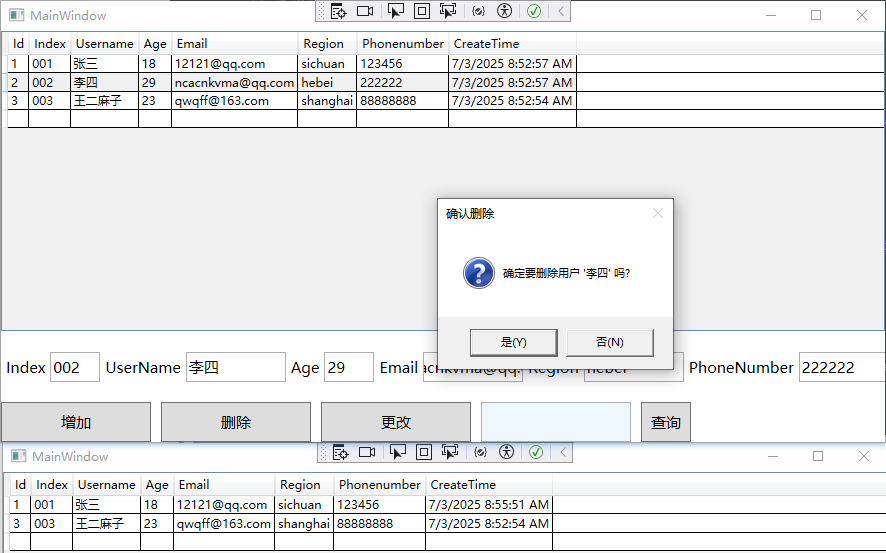Click 12121@qq.com cell in top window grid
Screen dimensions: 886x553
click(x=234, y=63)
